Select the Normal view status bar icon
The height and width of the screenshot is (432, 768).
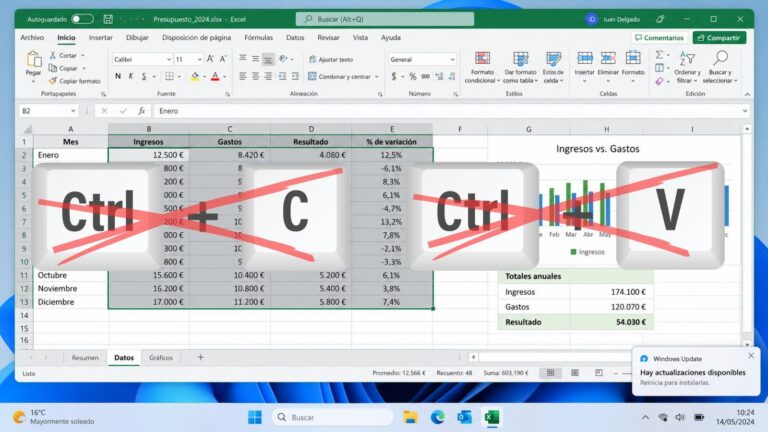[x=551, y=373]
